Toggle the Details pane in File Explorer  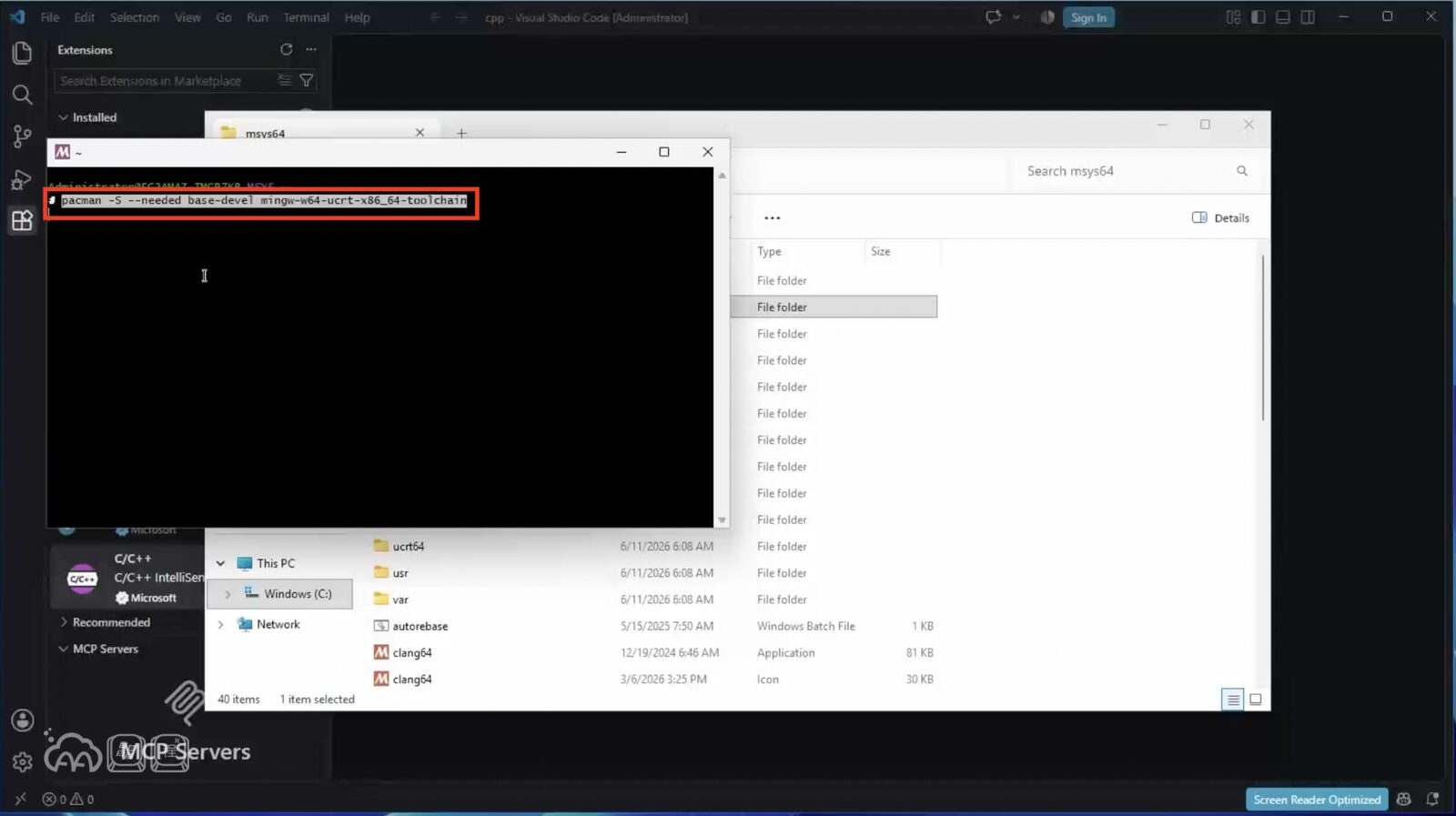(1220, 218)
